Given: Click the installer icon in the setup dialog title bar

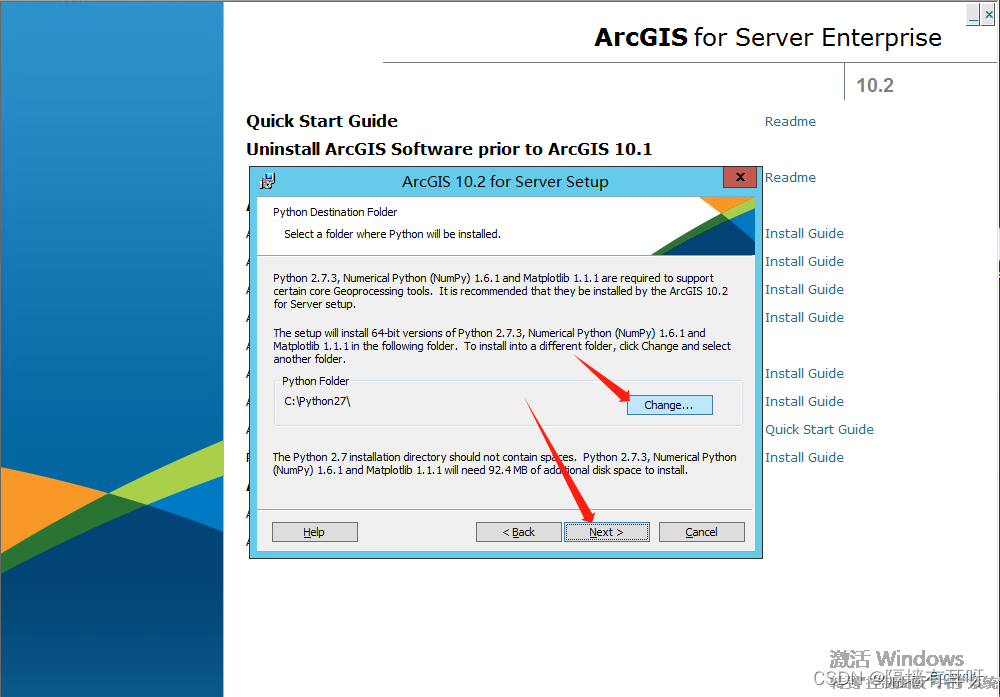Looking at the screenshot, I should point(267,181).
